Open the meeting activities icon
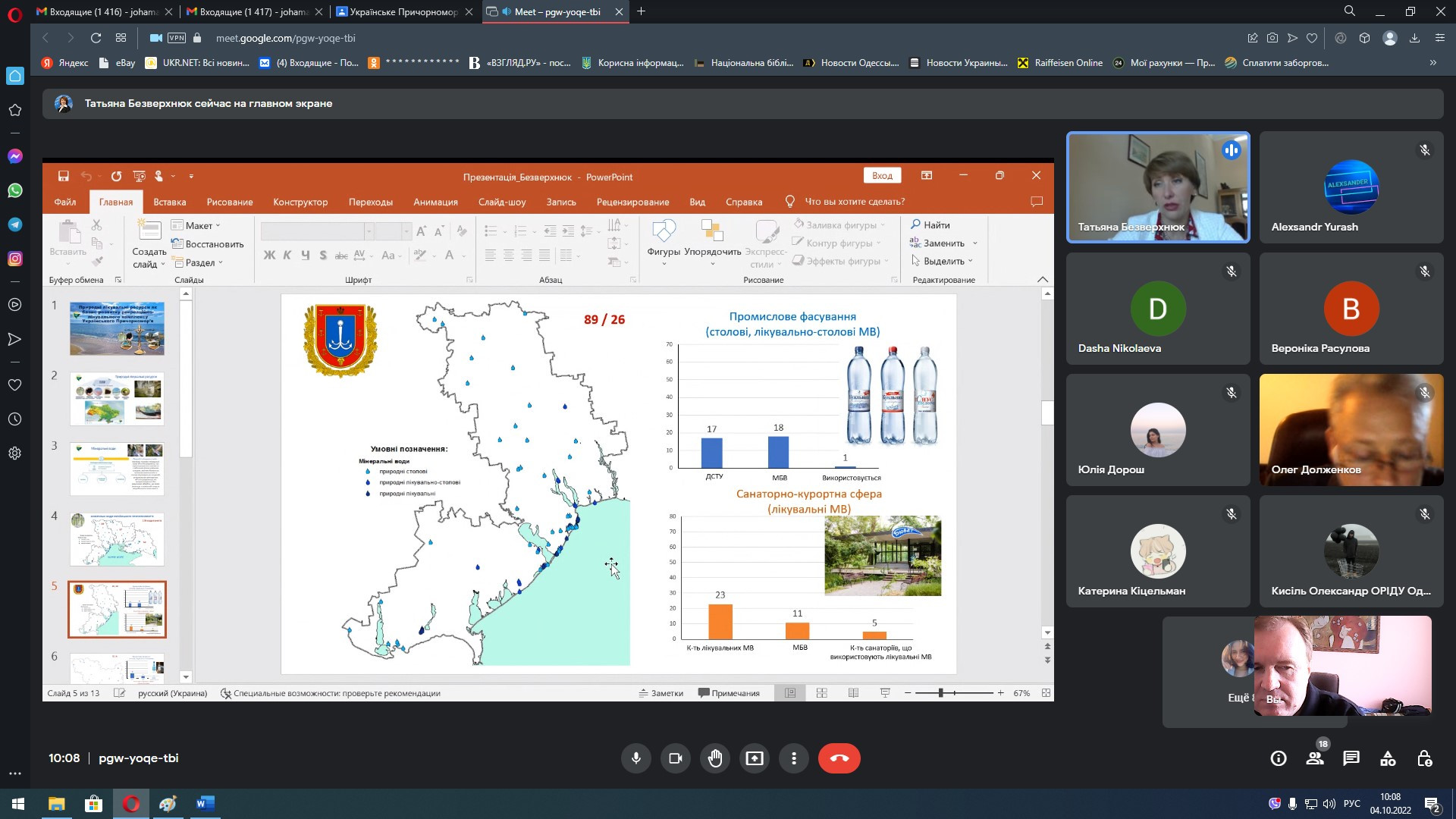 pos(1388,758)
